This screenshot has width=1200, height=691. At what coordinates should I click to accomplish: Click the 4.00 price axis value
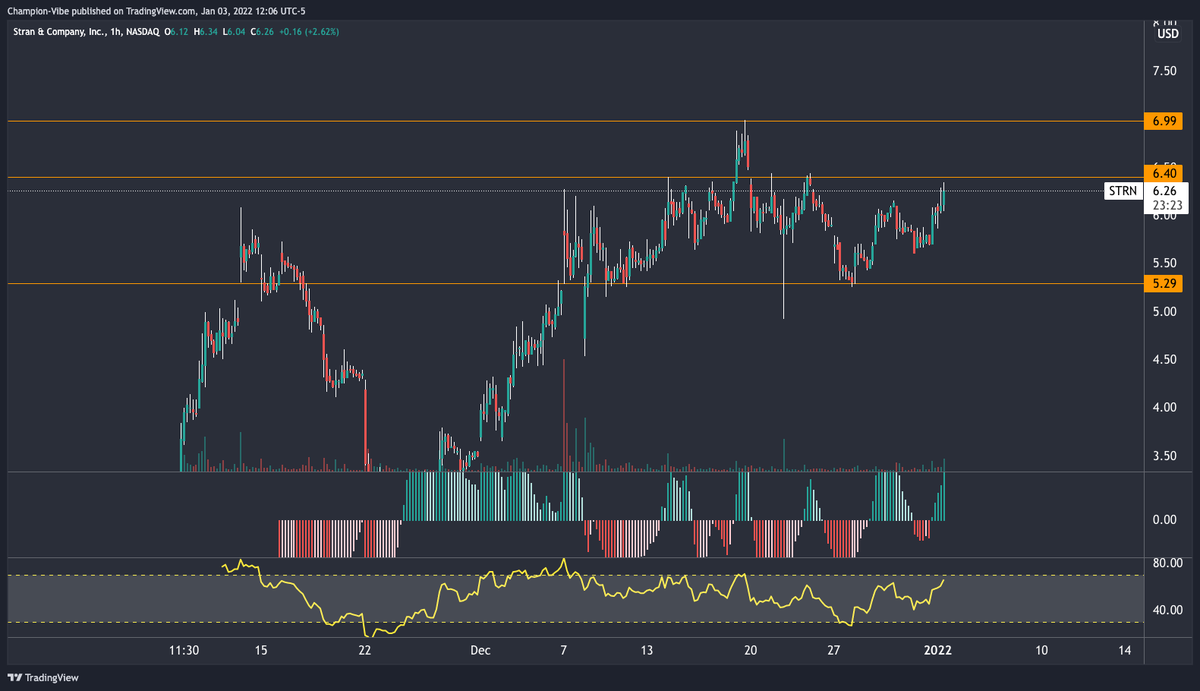point(1165,407)
